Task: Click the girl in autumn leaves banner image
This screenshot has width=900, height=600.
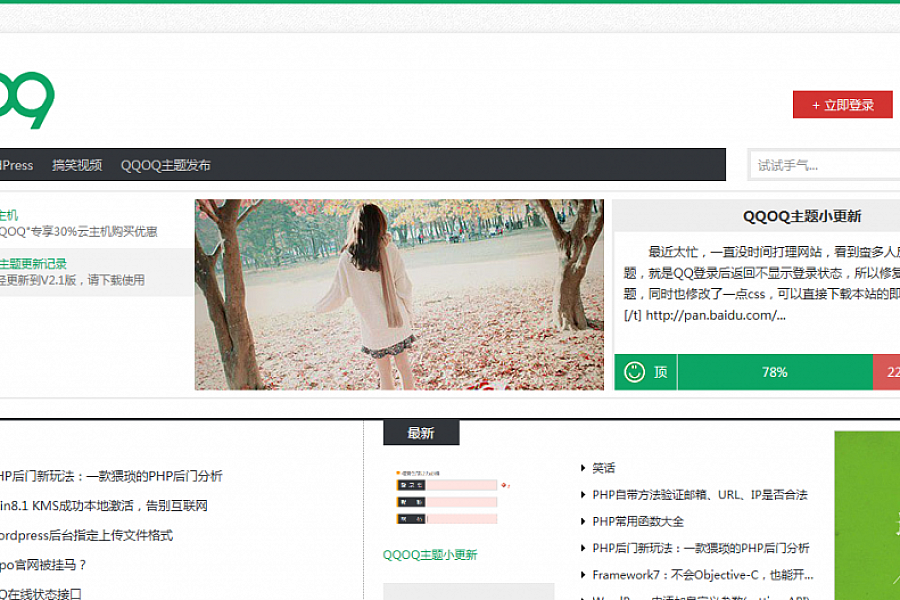Action: pos(399,295)
